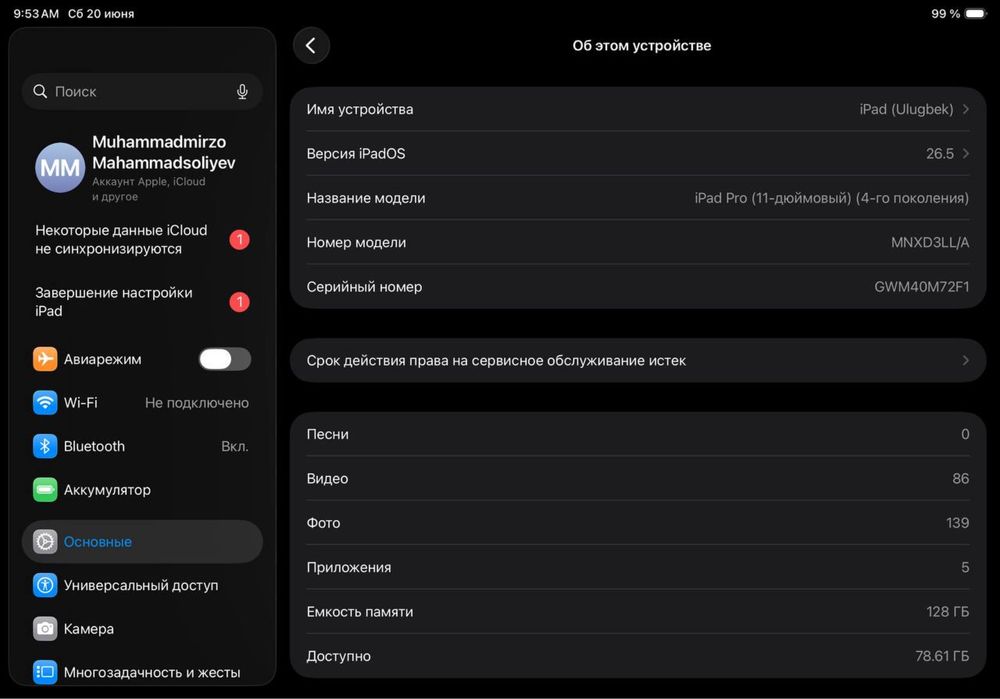This screenshot has width=1000, height=699.
Task: Open Многозадачность и жесты settings
Action: coord(142,672)
